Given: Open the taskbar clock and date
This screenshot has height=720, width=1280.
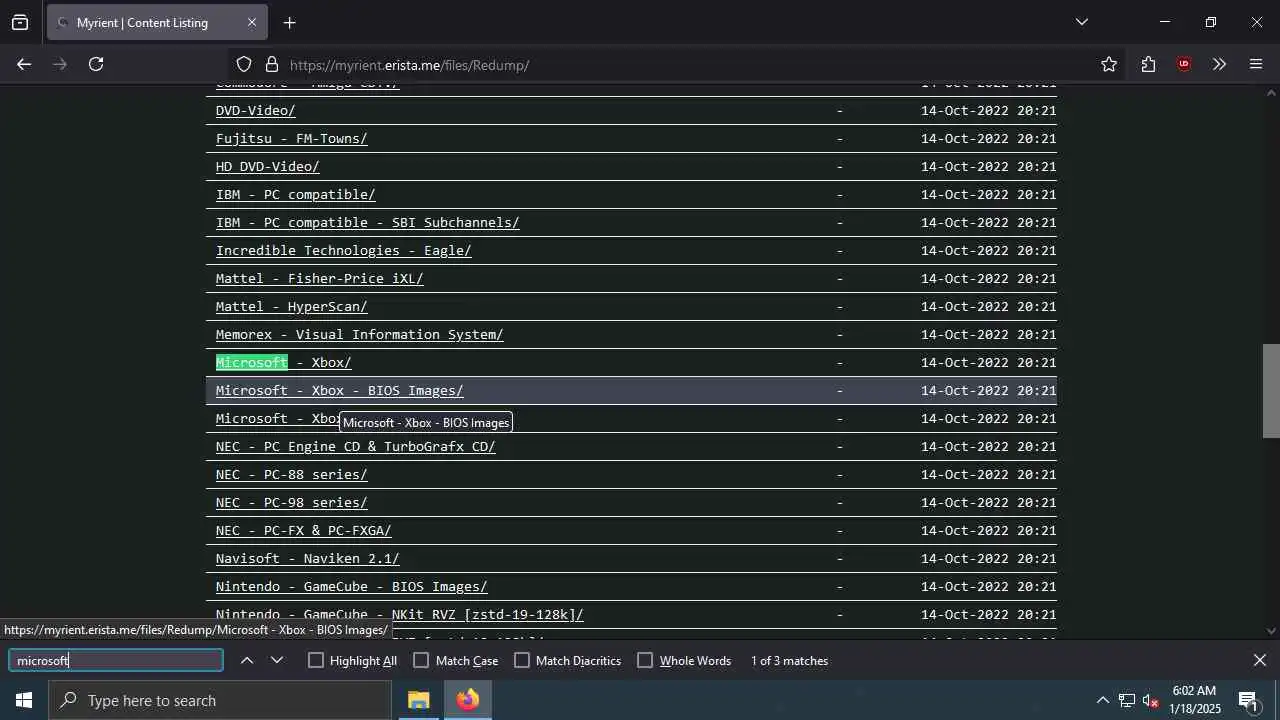Looking at the screenshot, I should coord(1194,700).
